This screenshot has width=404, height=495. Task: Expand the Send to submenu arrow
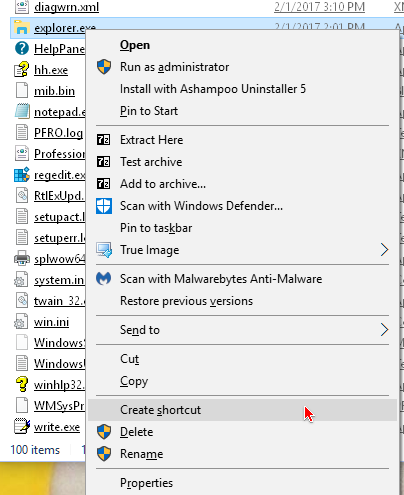[x=384, y=330]
